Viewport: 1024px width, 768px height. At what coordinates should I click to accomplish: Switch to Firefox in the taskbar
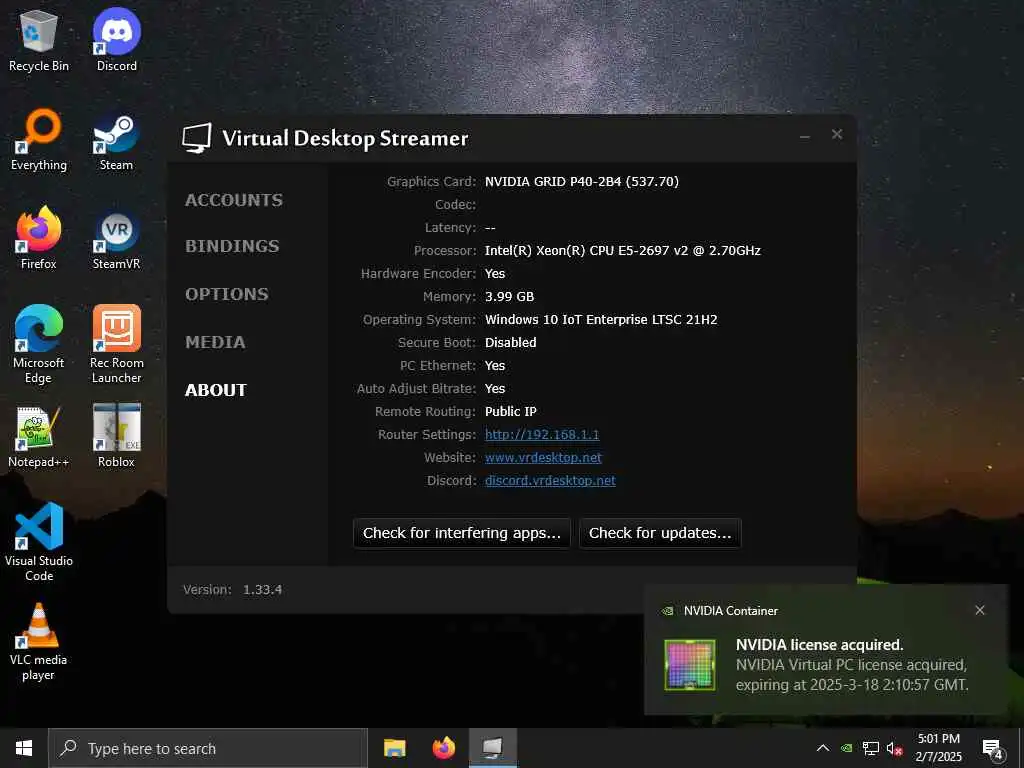[x=444, y=748]
